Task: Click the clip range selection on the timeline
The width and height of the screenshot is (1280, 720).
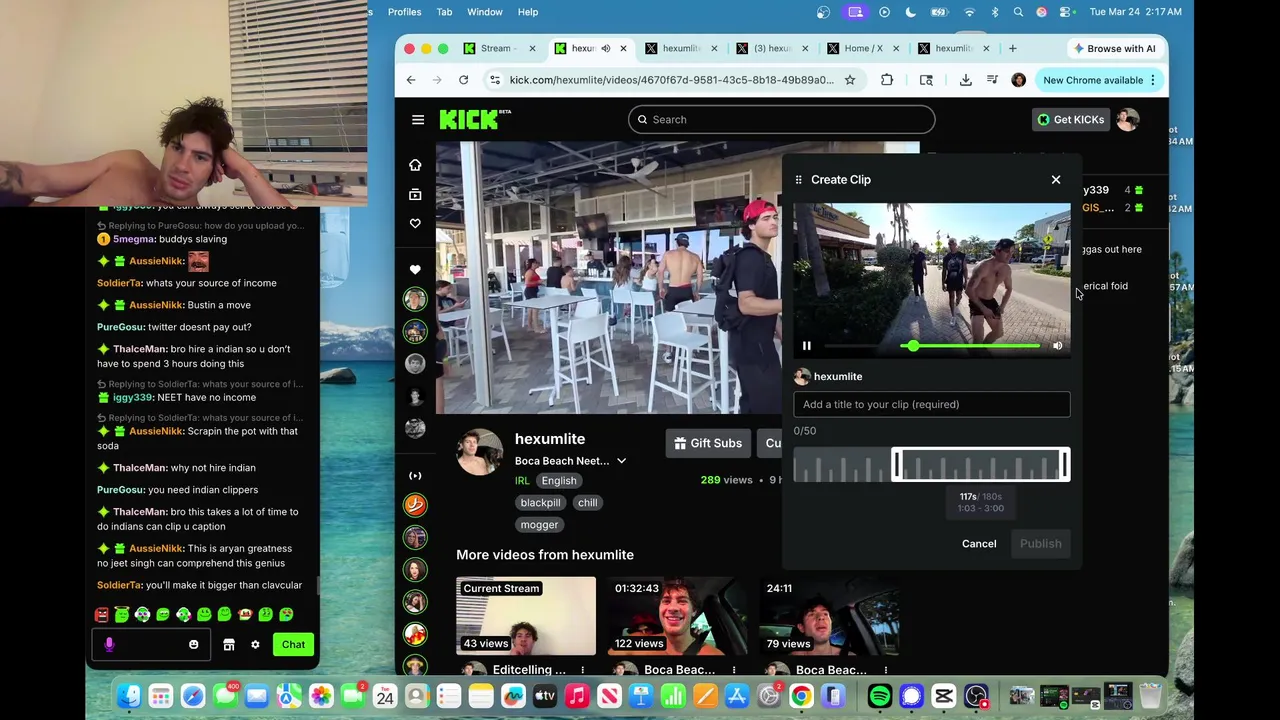Action: 981,465
